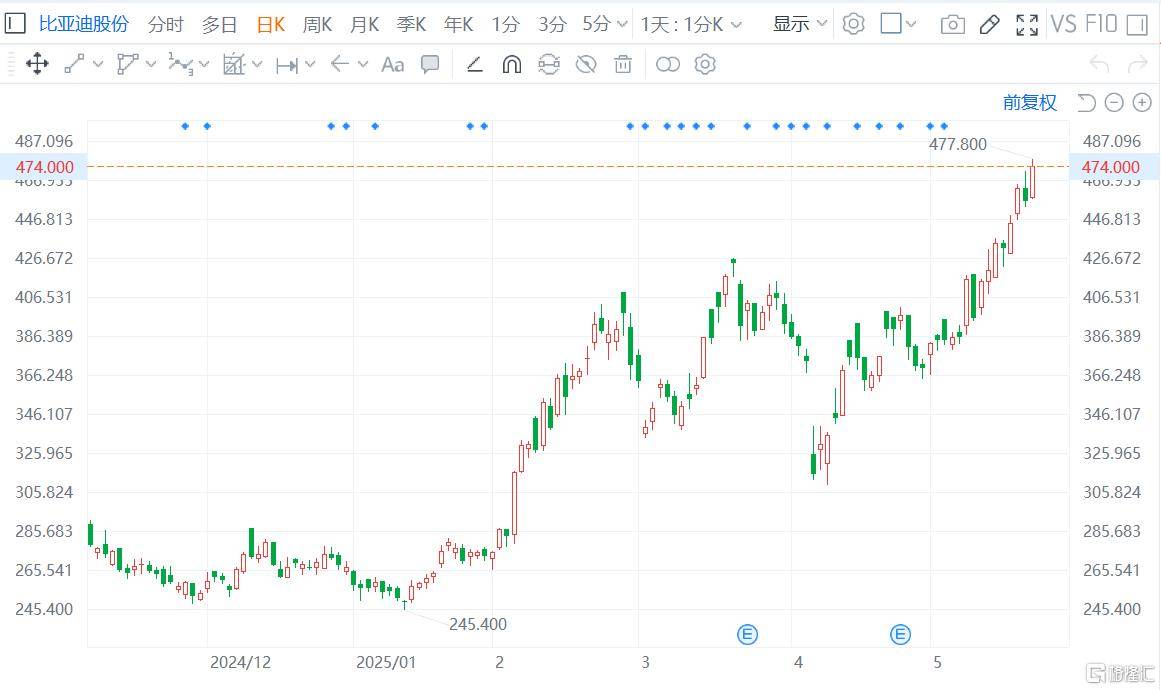The image size is (1161, 690).
Task: Open the 5分 period dropdown
Action: click(x=604, y=25)
